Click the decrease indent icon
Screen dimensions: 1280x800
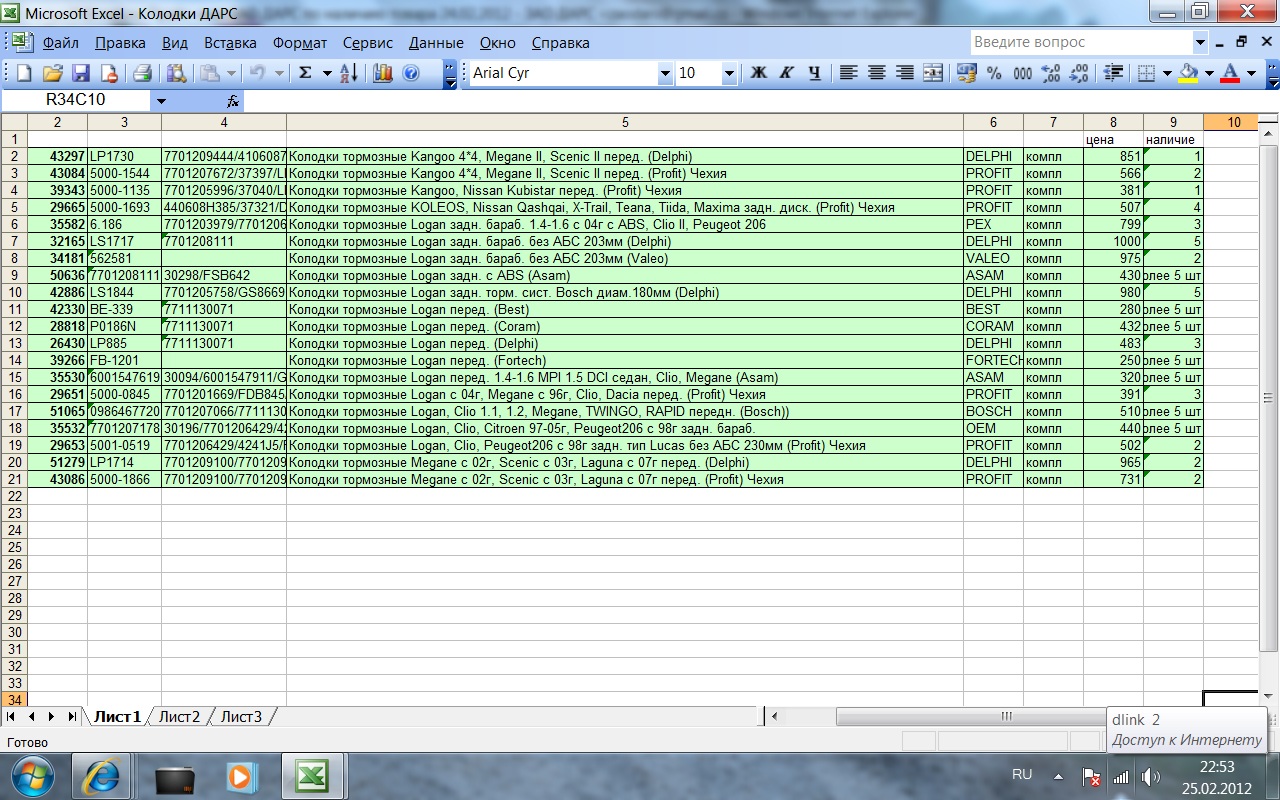[1113, 73]
